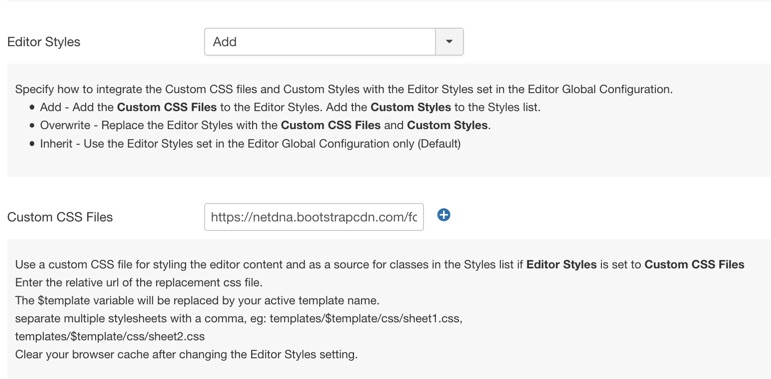Click the 'Specify how to integrate' description line
This screenshot has width=771, height=379.
(x=344, y=89)
